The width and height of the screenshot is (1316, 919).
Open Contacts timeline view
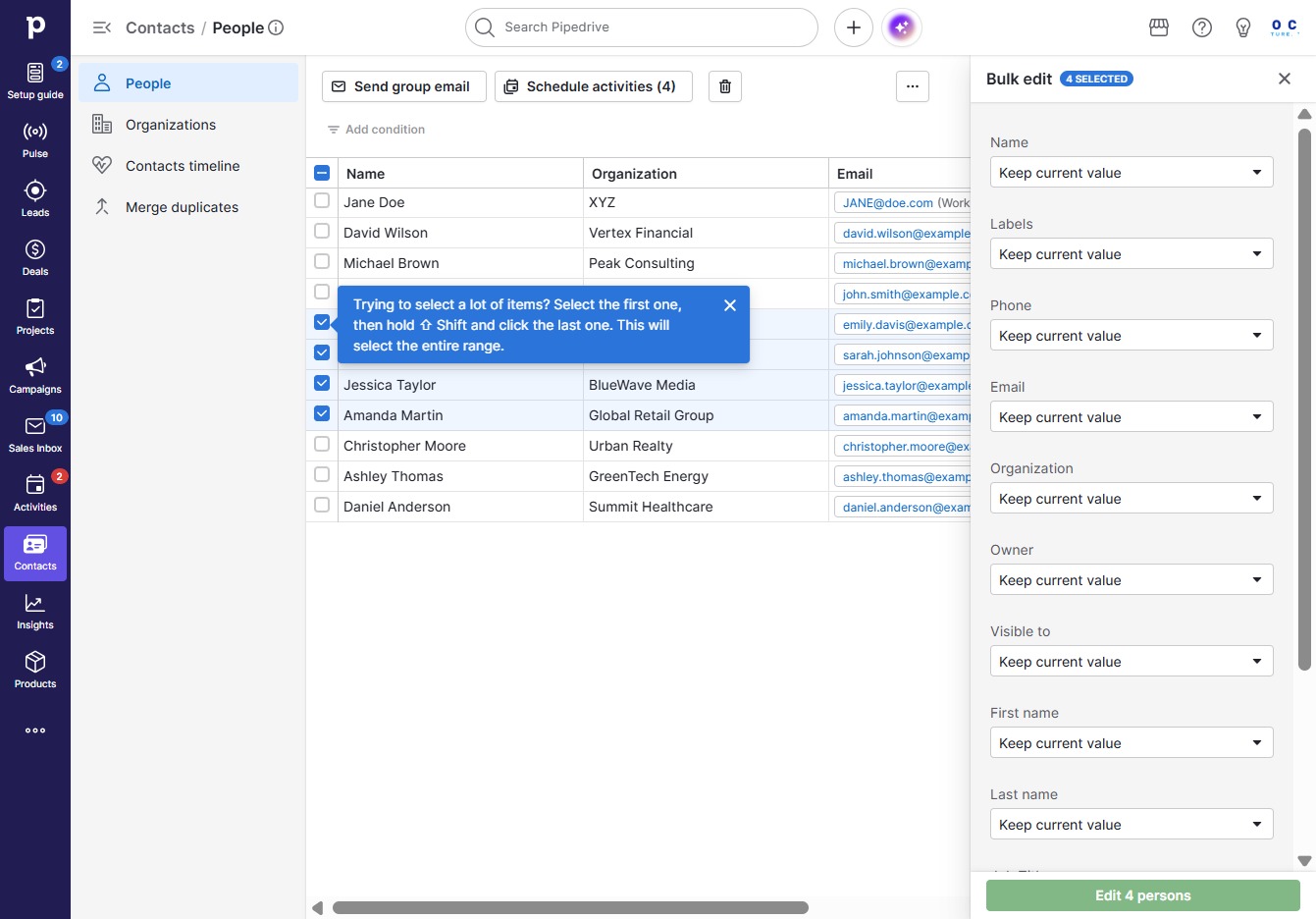(x=188, y=166)
